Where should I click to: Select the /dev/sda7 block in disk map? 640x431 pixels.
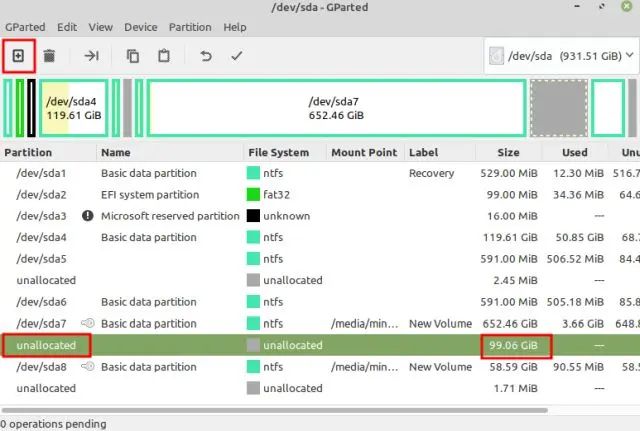coord(336,108)
